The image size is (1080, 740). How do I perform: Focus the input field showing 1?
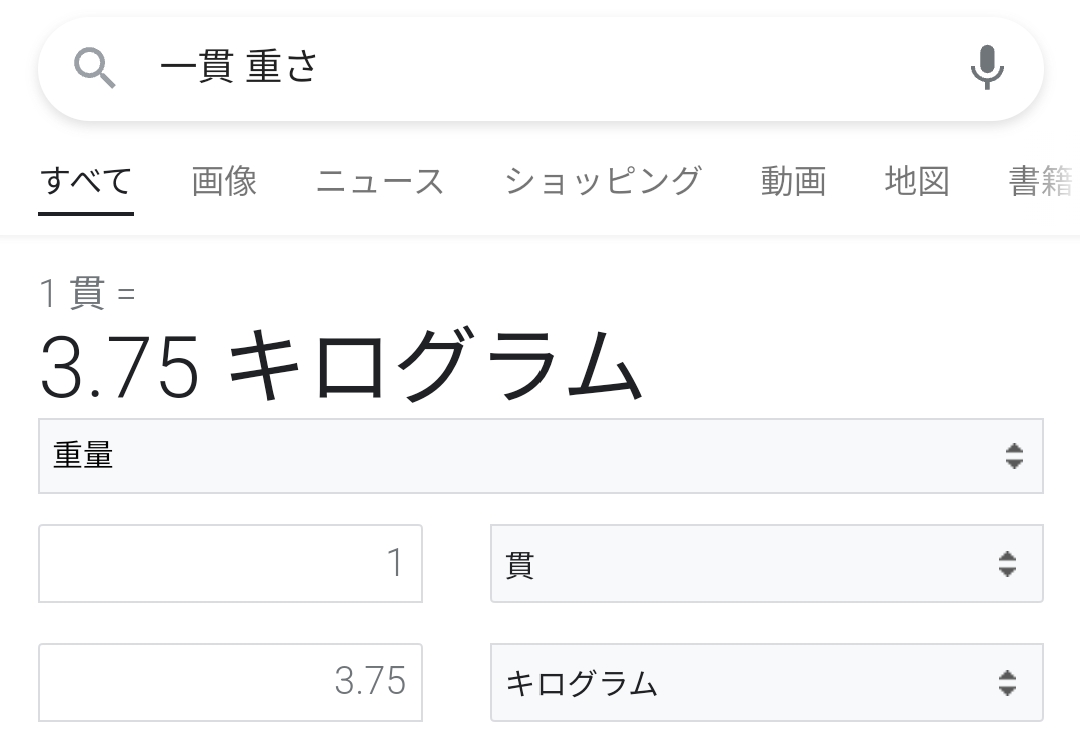click(x=230, y=564)
